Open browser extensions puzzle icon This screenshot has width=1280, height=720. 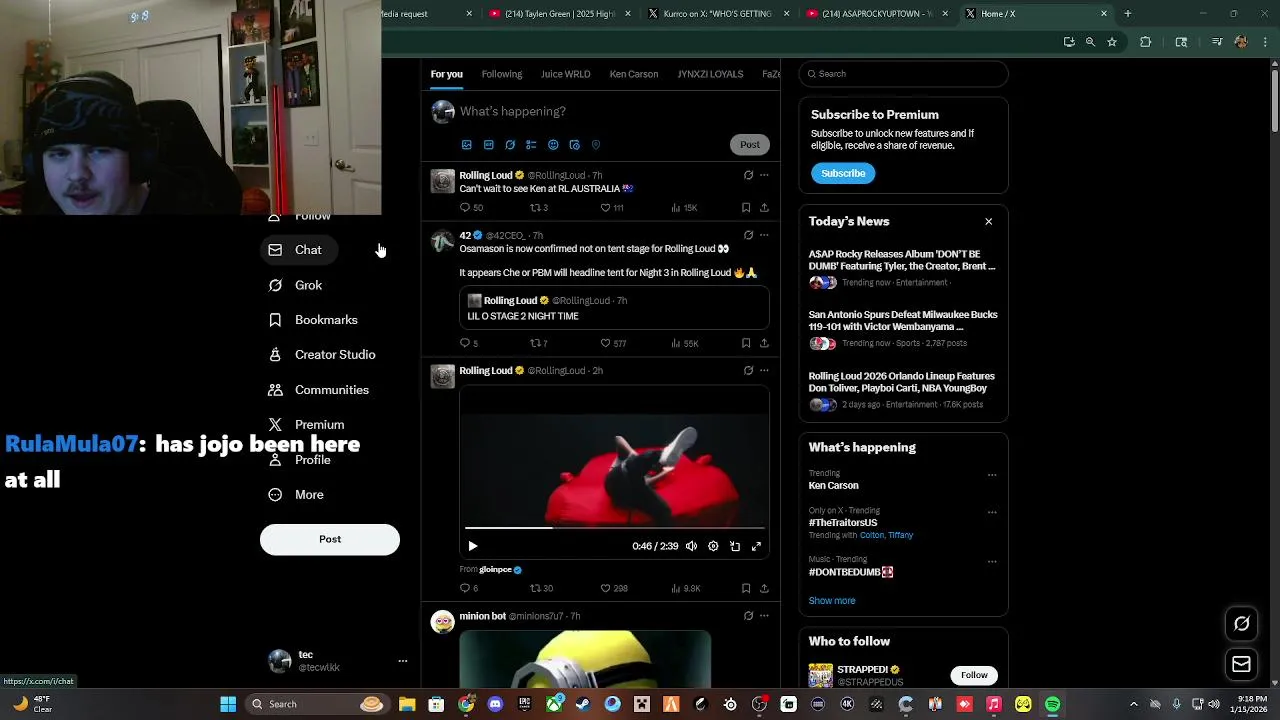1146,42
